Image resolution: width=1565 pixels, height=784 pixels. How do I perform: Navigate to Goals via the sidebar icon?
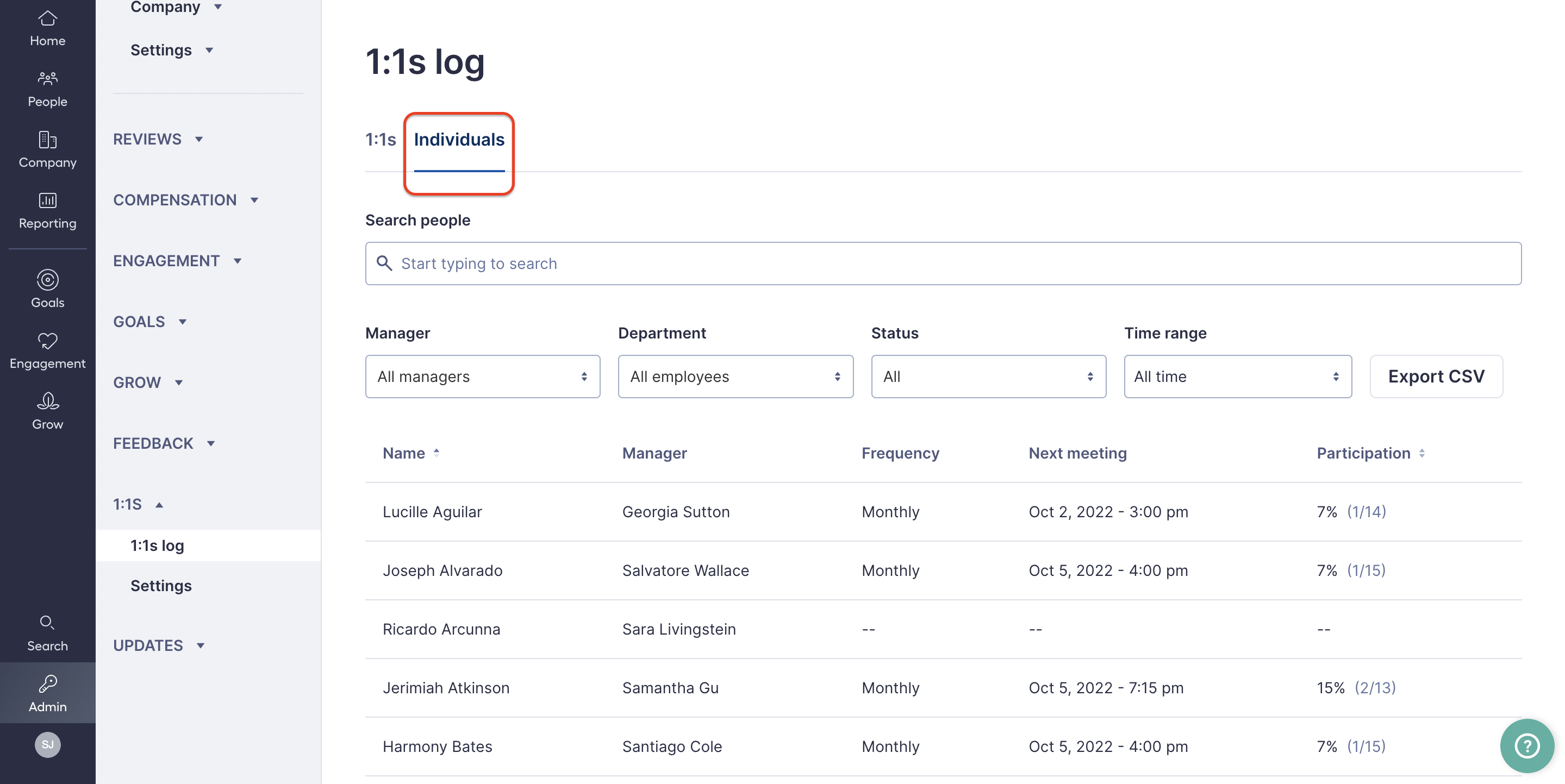click(47, 288)
